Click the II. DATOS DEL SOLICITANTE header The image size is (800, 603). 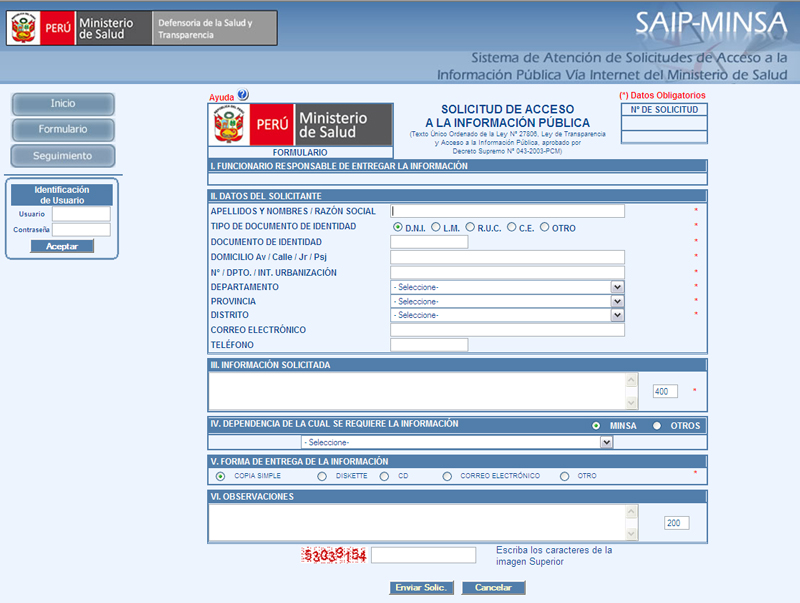(x=457, y=196)
